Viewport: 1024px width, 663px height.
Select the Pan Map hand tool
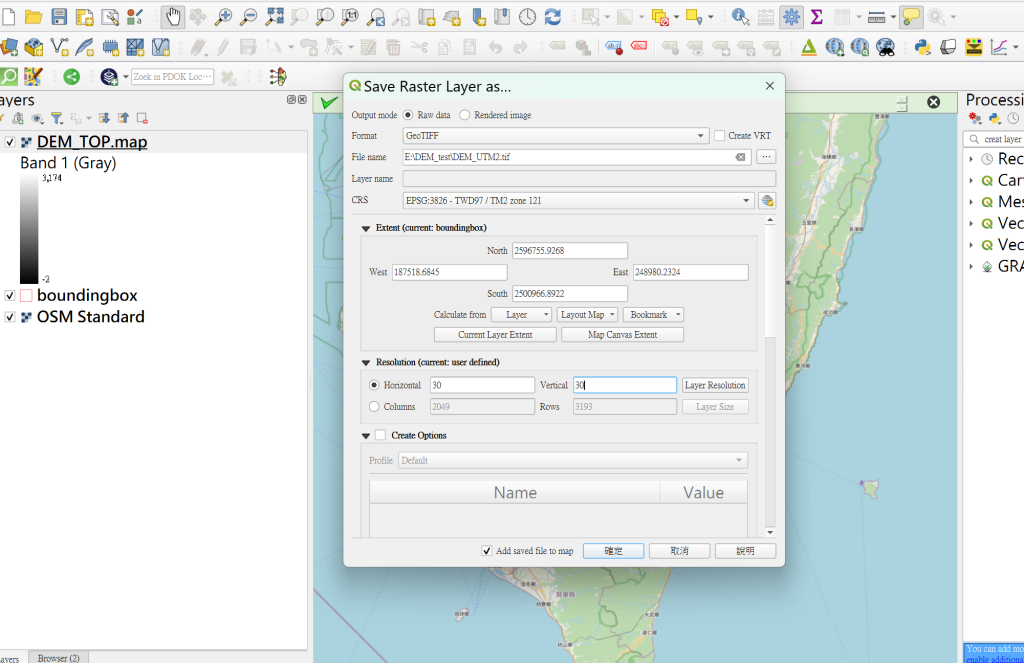click(173, 17)
